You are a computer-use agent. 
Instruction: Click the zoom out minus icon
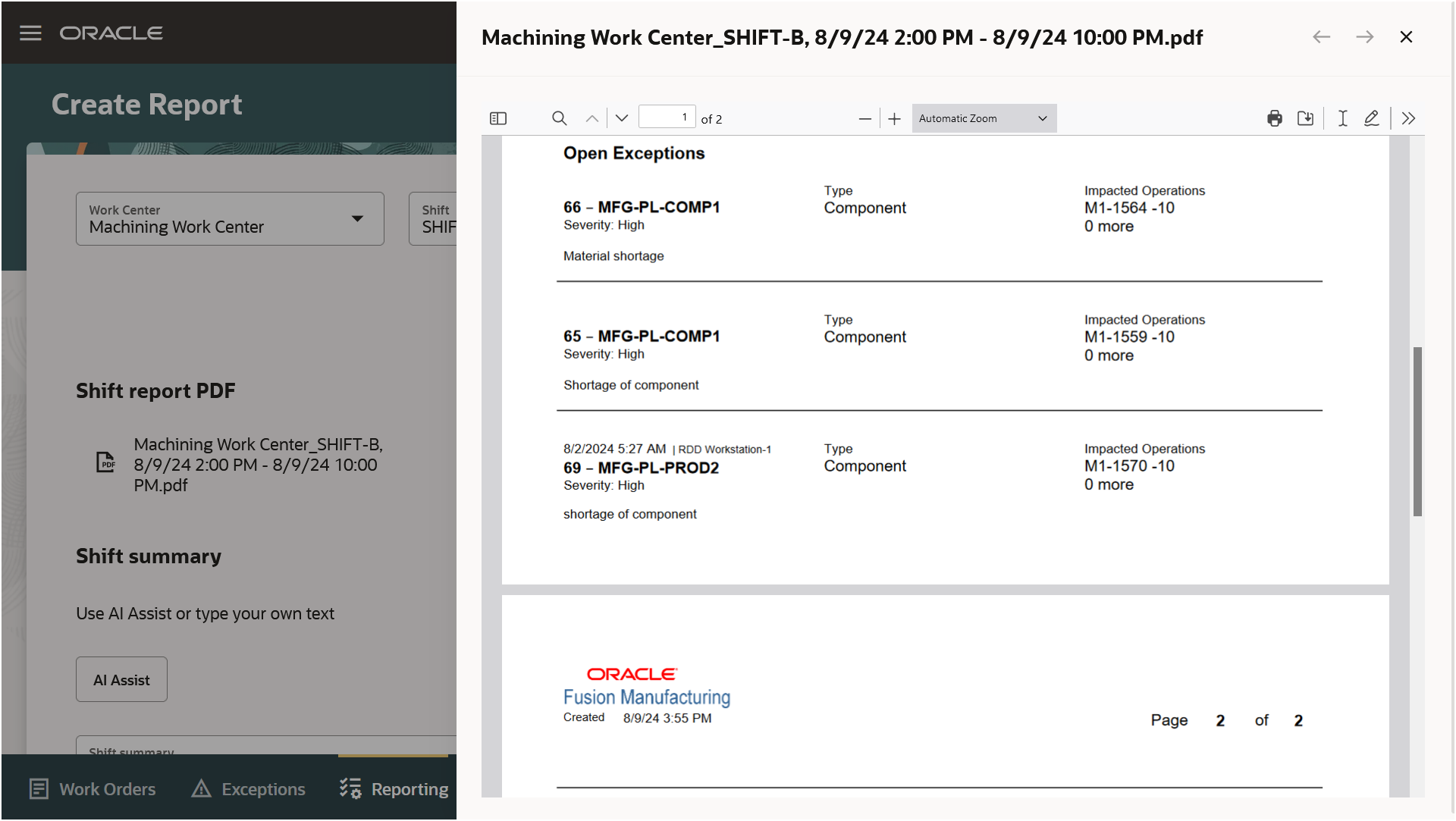tap(864, 118)
